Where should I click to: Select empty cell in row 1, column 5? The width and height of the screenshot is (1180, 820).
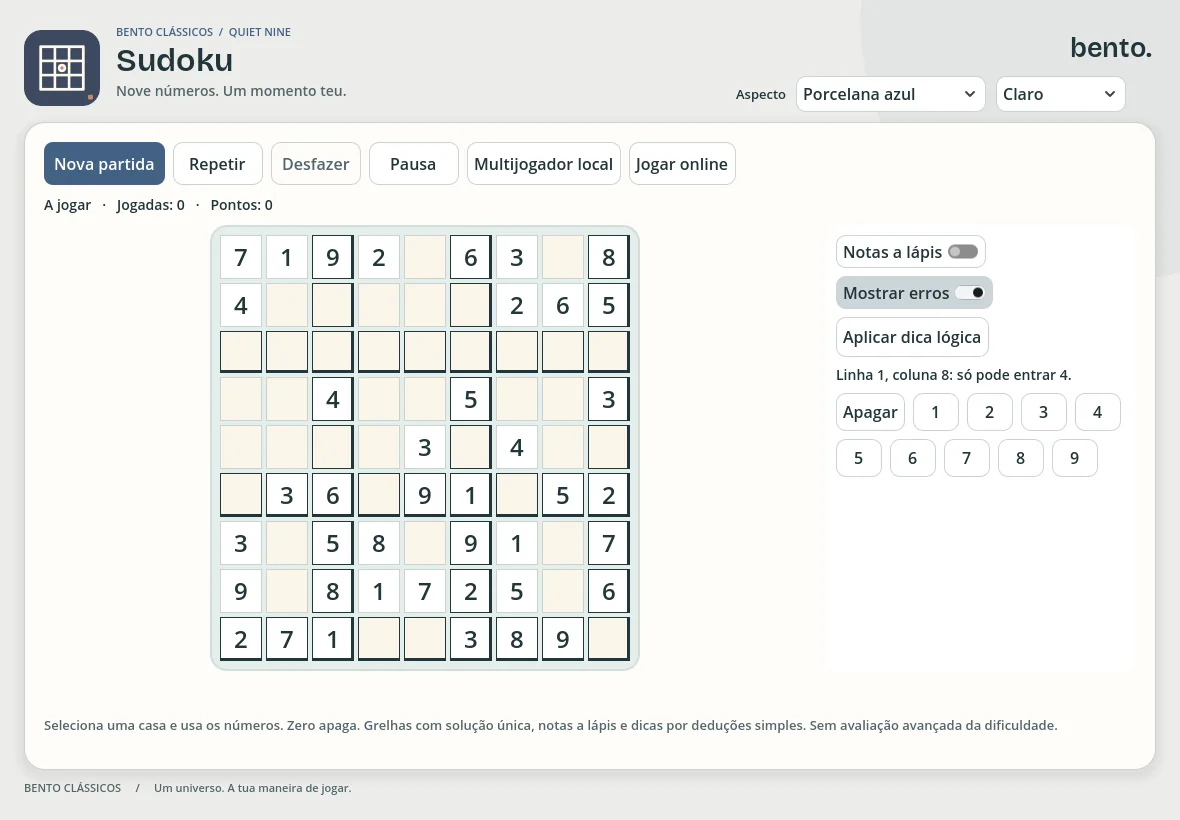click(425, 257)
